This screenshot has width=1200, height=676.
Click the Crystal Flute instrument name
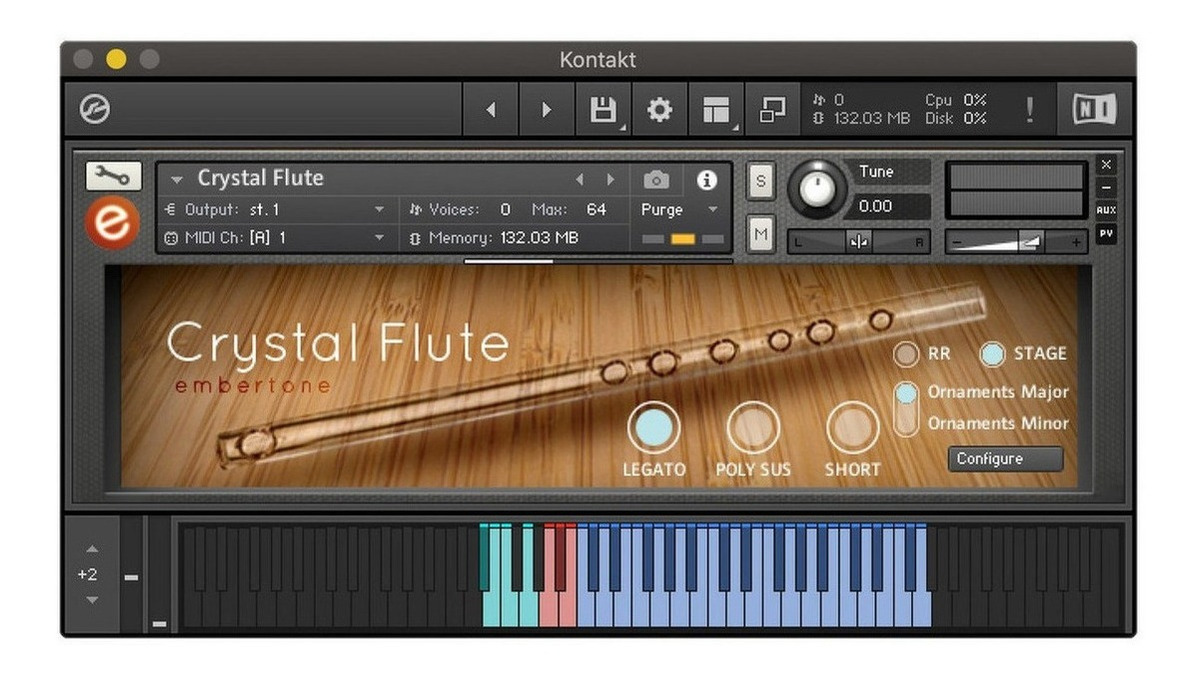[260, 178]
